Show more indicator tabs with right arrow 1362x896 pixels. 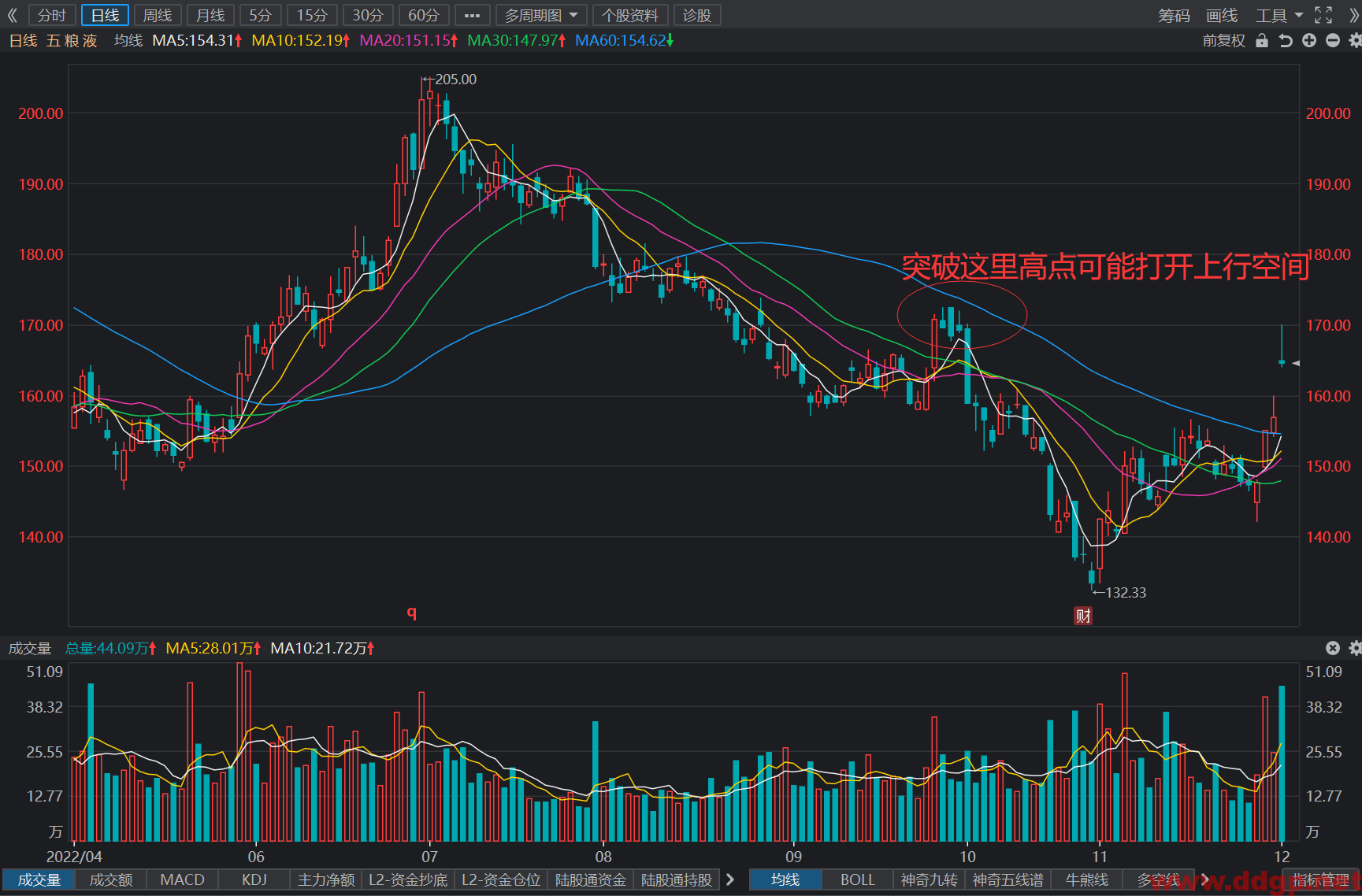pos(729,879)
